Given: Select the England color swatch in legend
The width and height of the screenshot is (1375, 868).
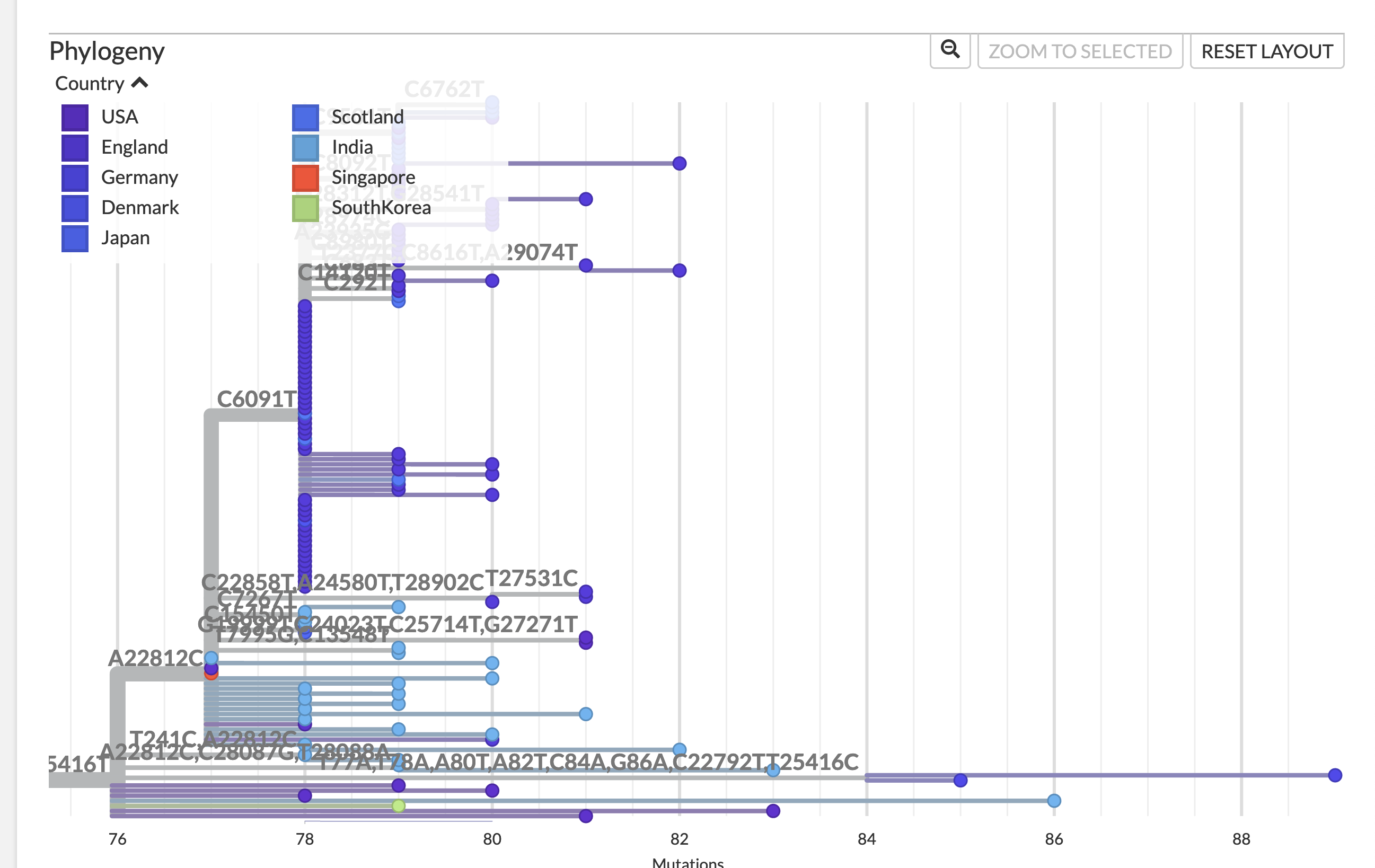Looking at the screenshot, I should [x=75, y=147].
